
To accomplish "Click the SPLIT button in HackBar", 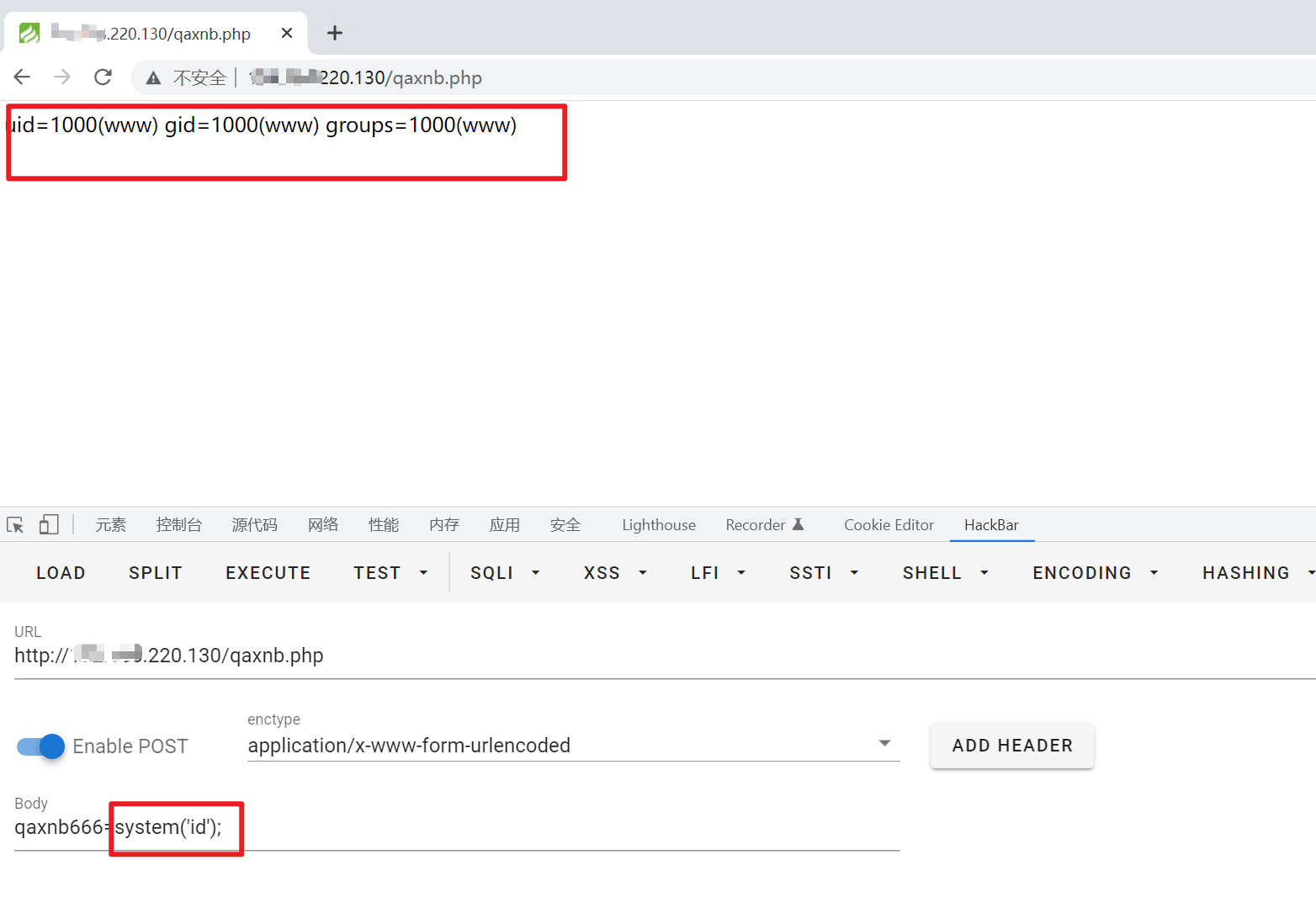I will point(156,573).
